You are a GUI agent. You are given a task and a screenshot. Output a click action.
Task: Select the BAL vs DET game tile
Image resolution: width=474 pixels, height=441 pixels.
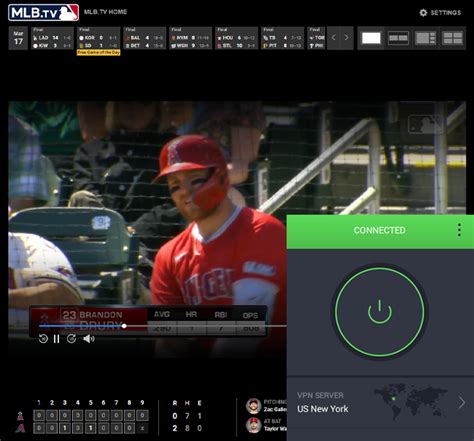(x=144, y=38)
